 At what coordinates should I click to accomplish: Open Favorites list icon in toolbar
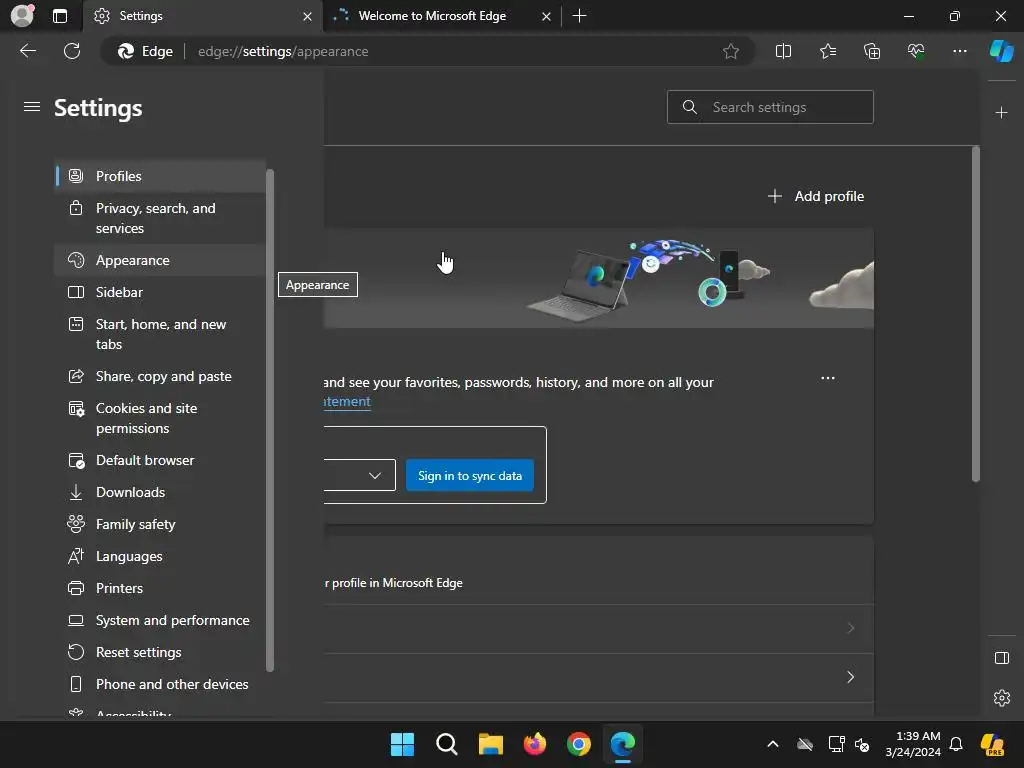click(827, 51)
